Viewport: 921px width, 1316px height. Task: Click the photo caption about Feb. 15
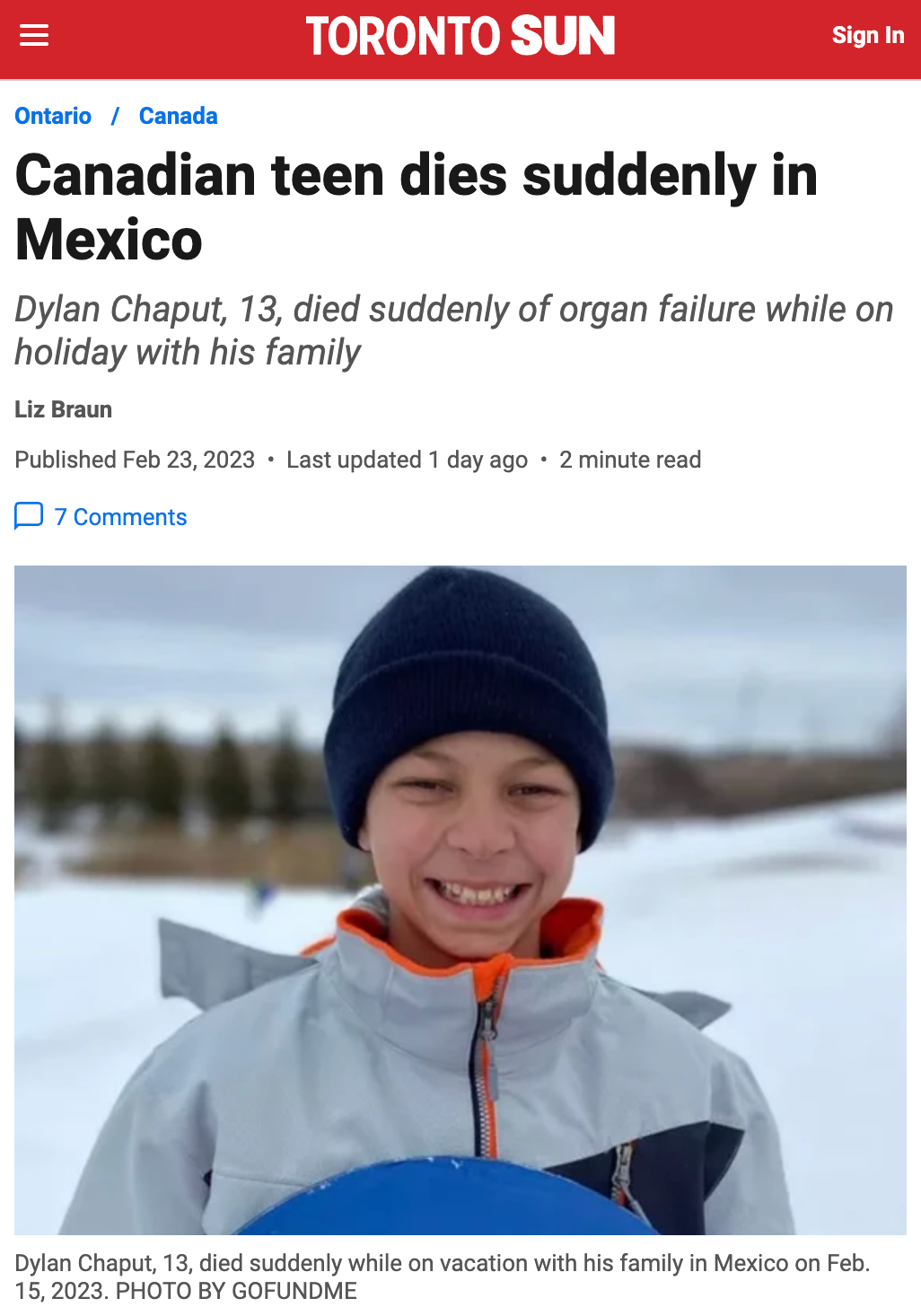pos(443,1277)
